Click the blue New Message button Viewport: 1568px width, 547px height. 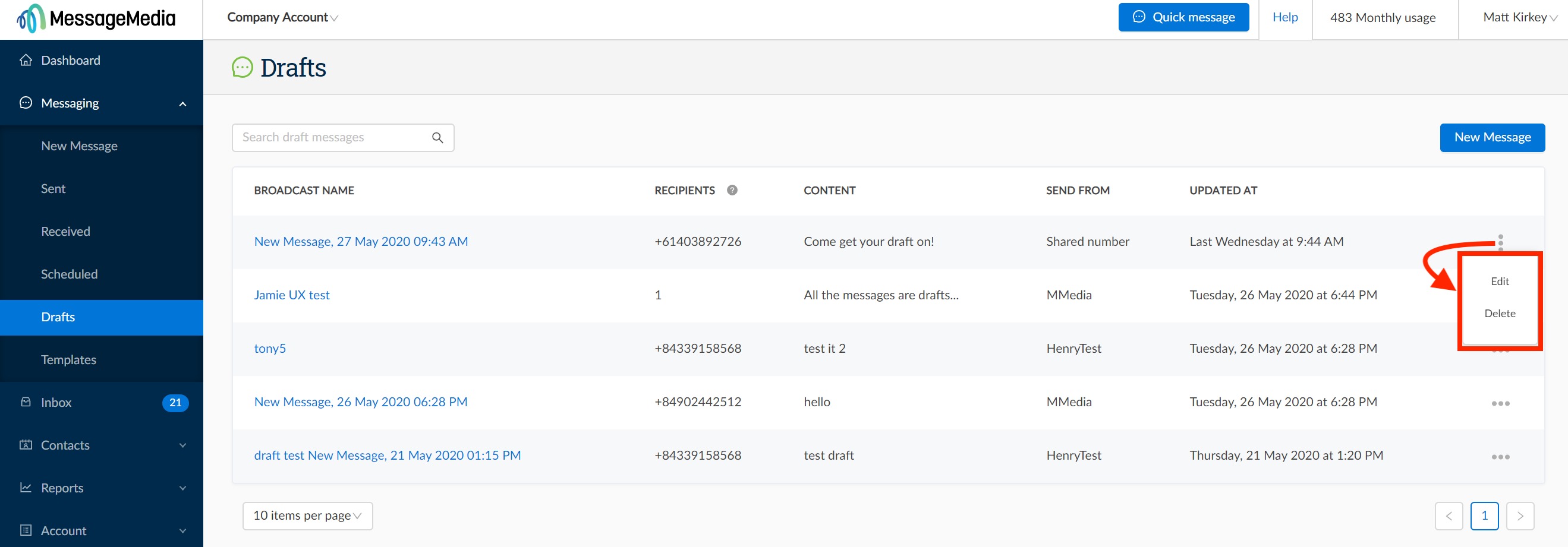tap(1492, 138)
